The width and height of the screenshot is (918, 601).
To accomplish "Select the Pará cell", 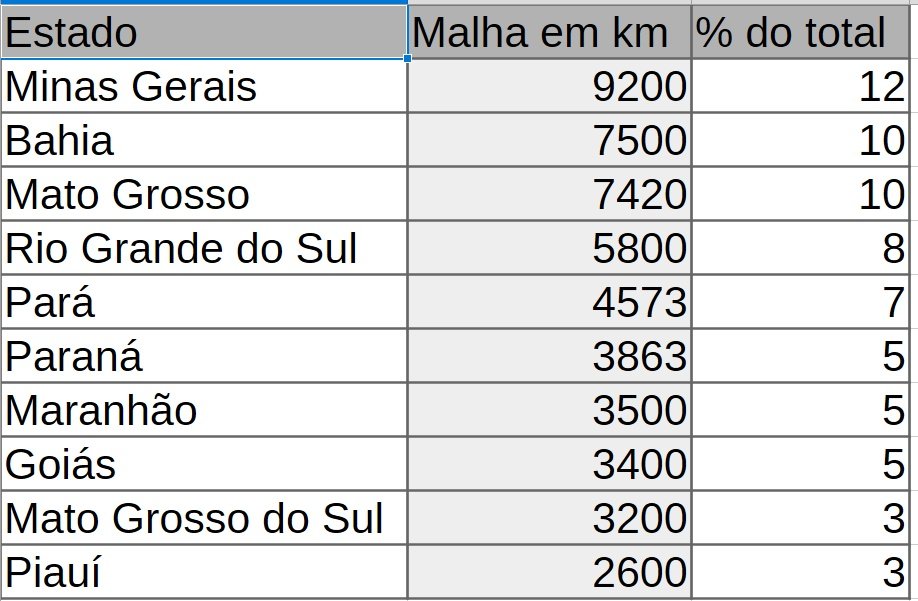I will tap(204, 302).
